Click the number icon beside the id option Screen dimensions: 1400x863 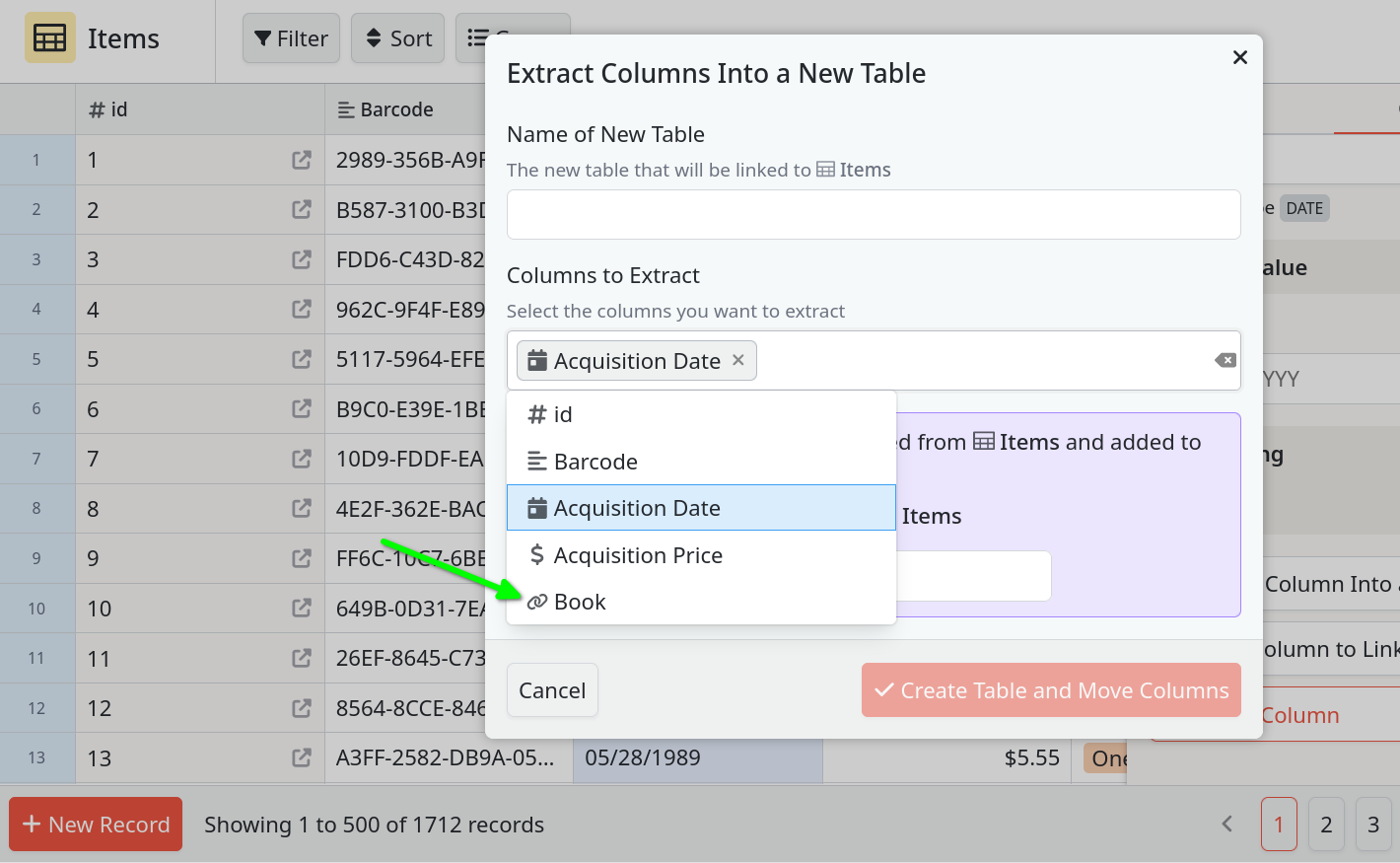(537, 414)
